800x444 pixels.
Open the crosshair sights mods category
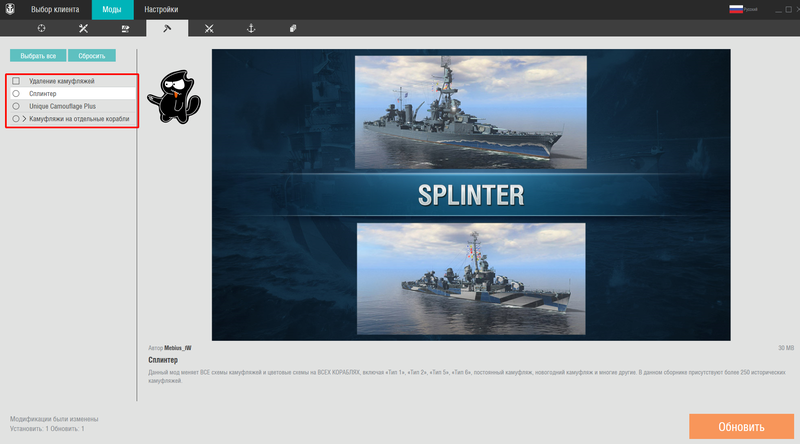tap(41, 28)
